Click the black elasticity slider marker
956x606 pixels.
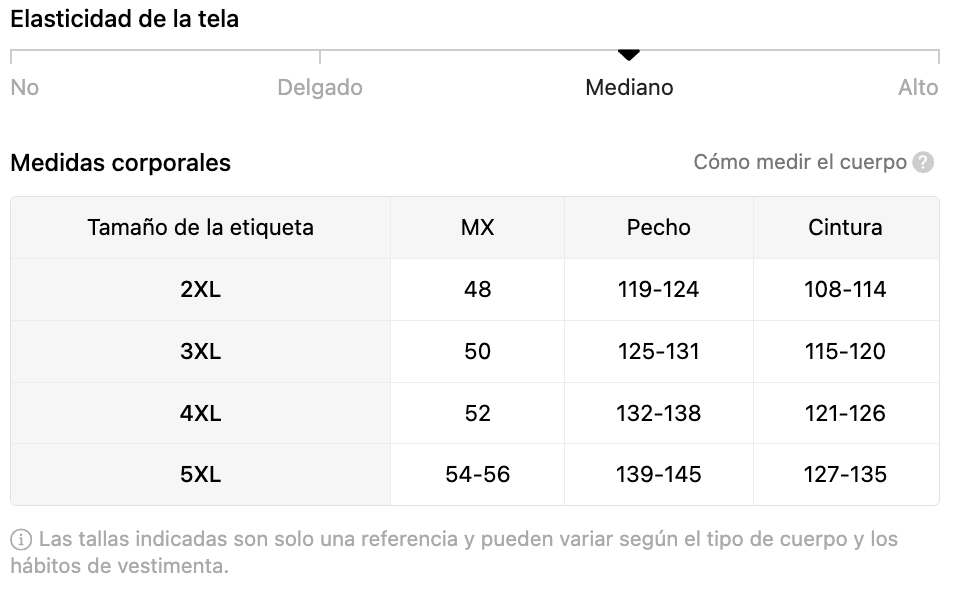tap(628, 54)
